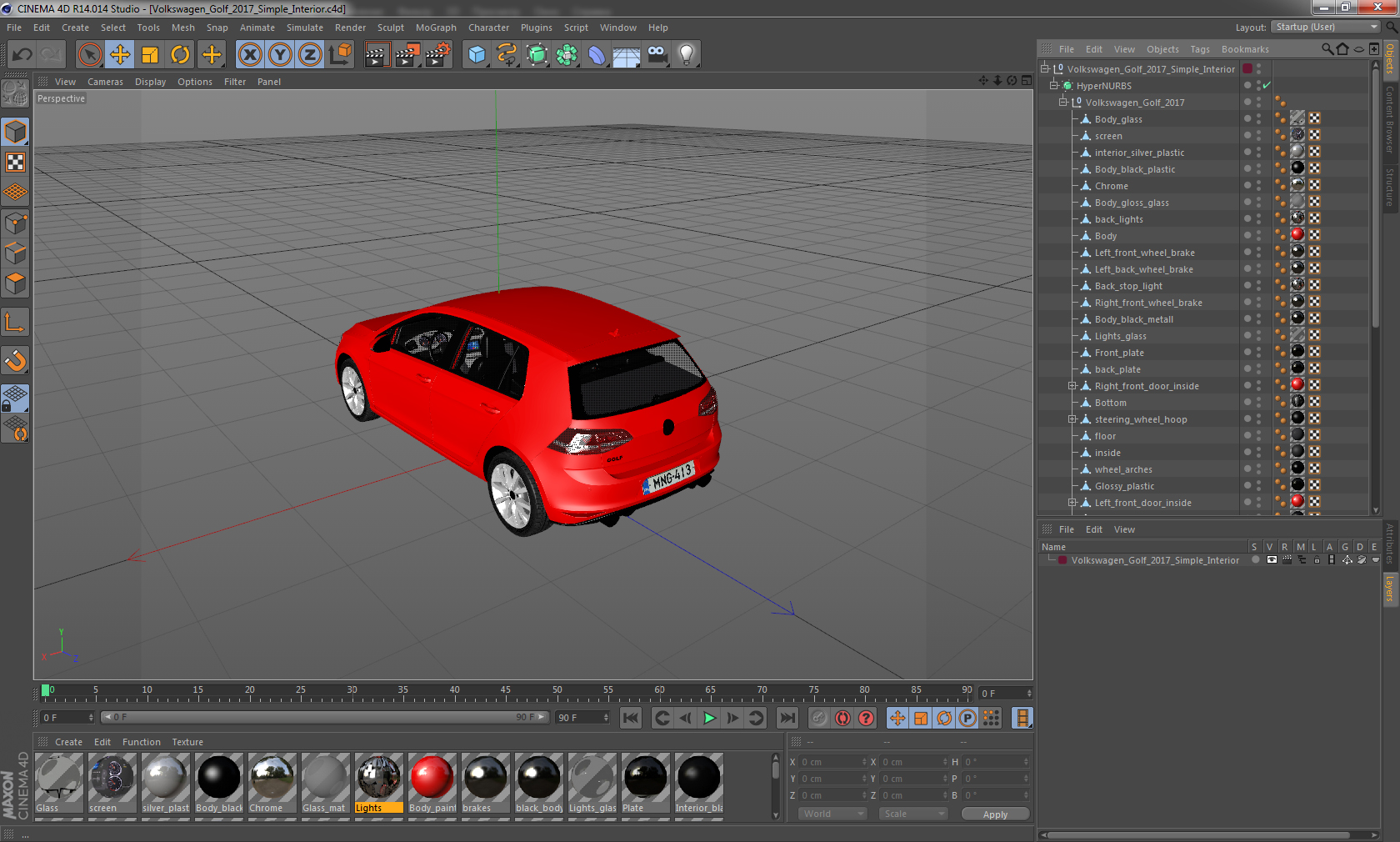Image resolution: width=1400 pixels, height=842 pixels.
Task: Expand Right_front_door_inside object
Action: [x=1072, y=386]
